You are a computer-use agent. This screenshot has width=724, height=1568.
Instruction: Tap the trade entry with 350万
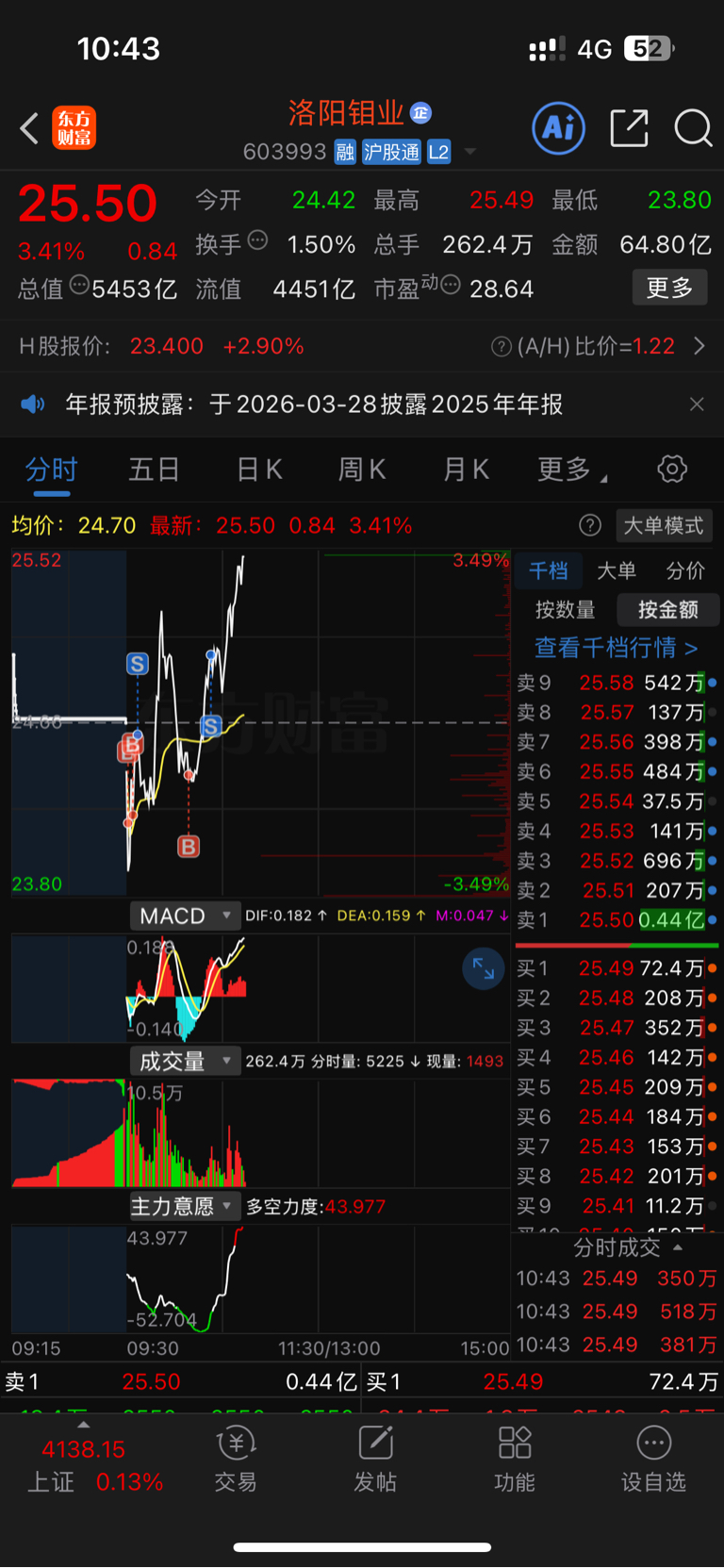coord(617,1279)
